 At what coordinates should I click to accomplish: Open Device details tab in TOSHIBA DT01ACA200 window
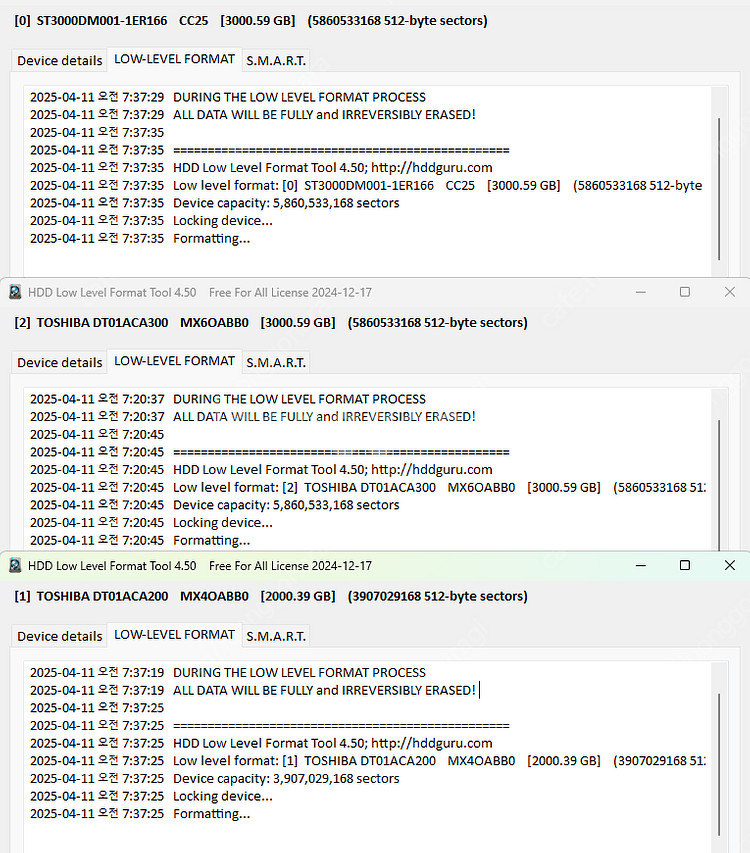(59, 636)
